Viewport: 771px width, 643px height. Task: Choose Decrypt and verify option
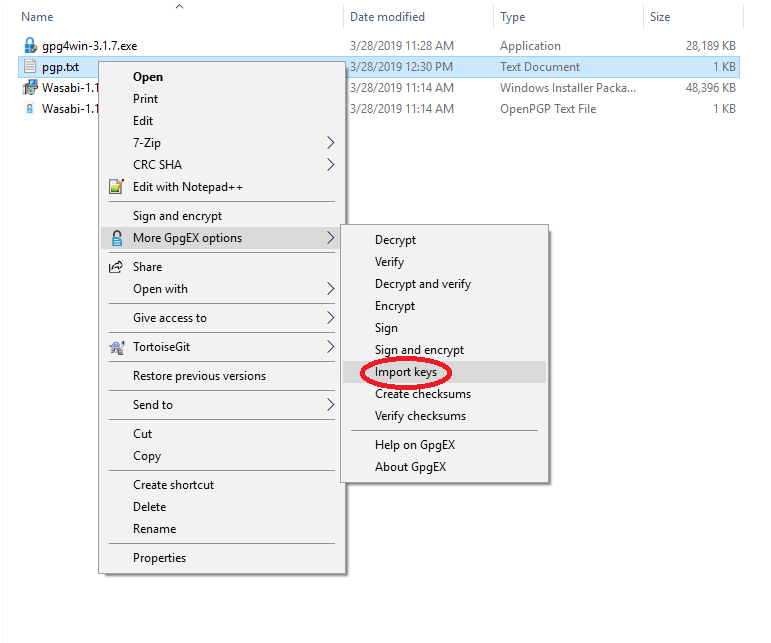click(422, 284)
